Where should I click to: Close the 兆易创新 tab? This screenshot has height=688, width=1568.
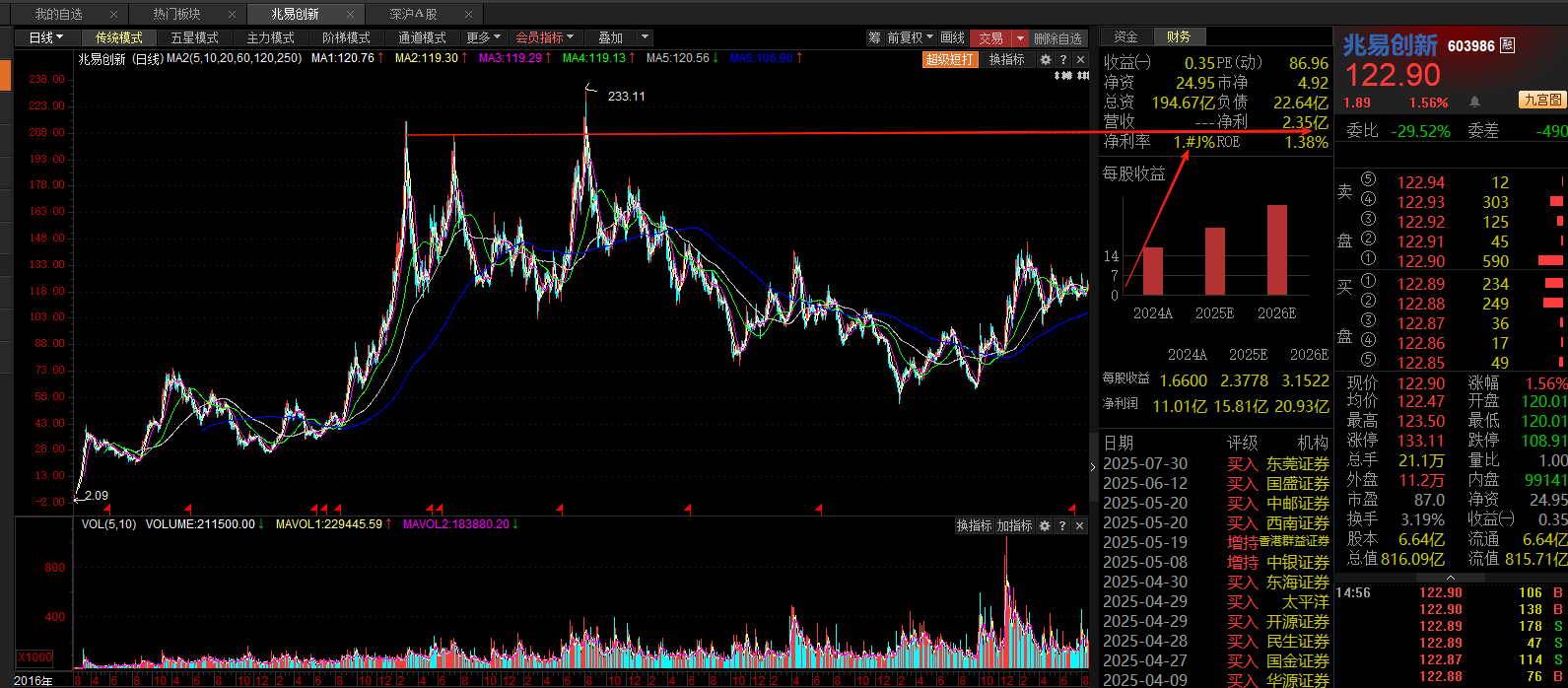350,15
